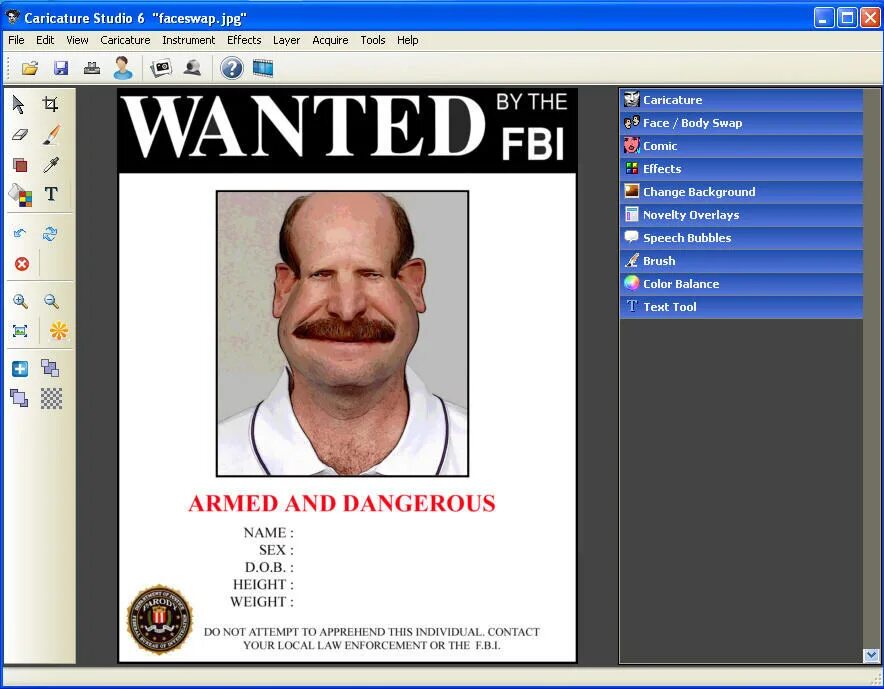This screenshot has width=884, height=689.
Task: Click the camera photo toolbar icon
Action: tap(161, 68)
